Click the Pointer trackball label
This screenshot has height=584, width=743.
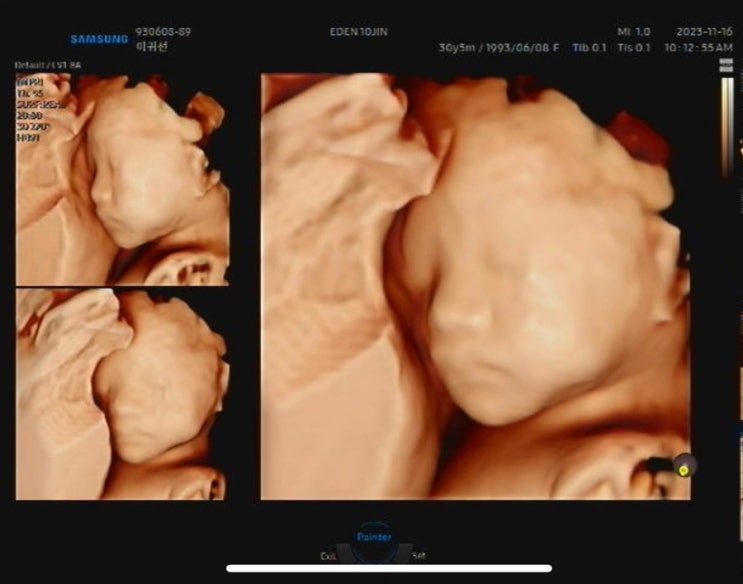click(x=374, y=537)
